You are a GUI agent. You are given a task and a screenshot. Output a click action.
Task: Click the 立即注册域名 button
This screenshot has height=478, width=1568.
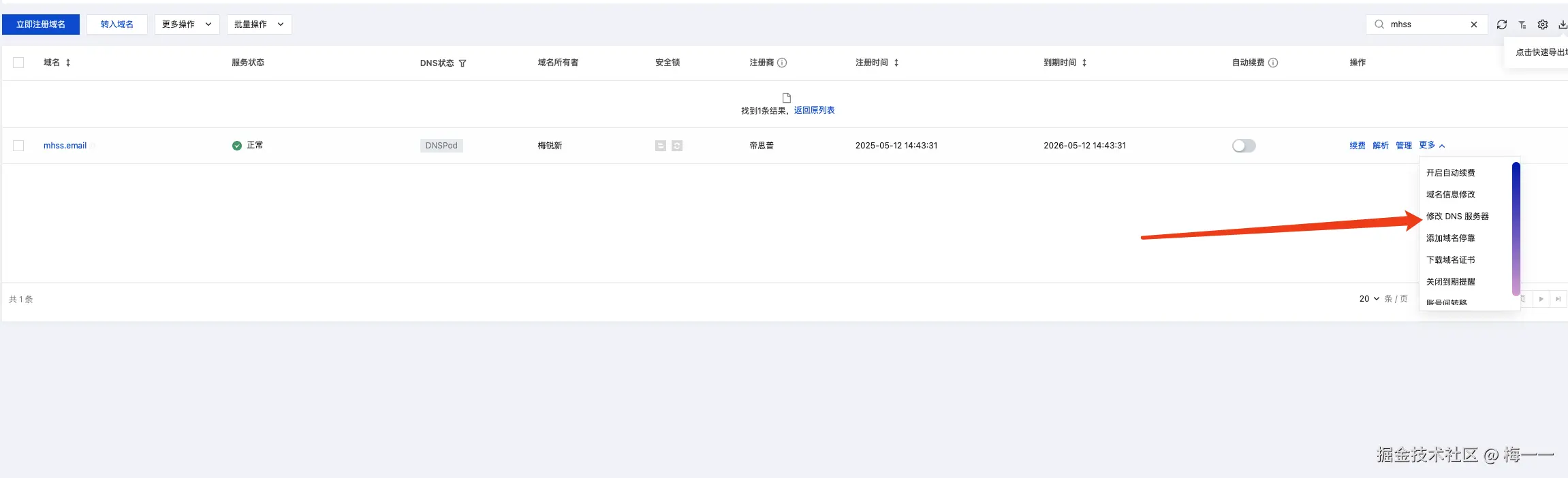click(41, 25)
